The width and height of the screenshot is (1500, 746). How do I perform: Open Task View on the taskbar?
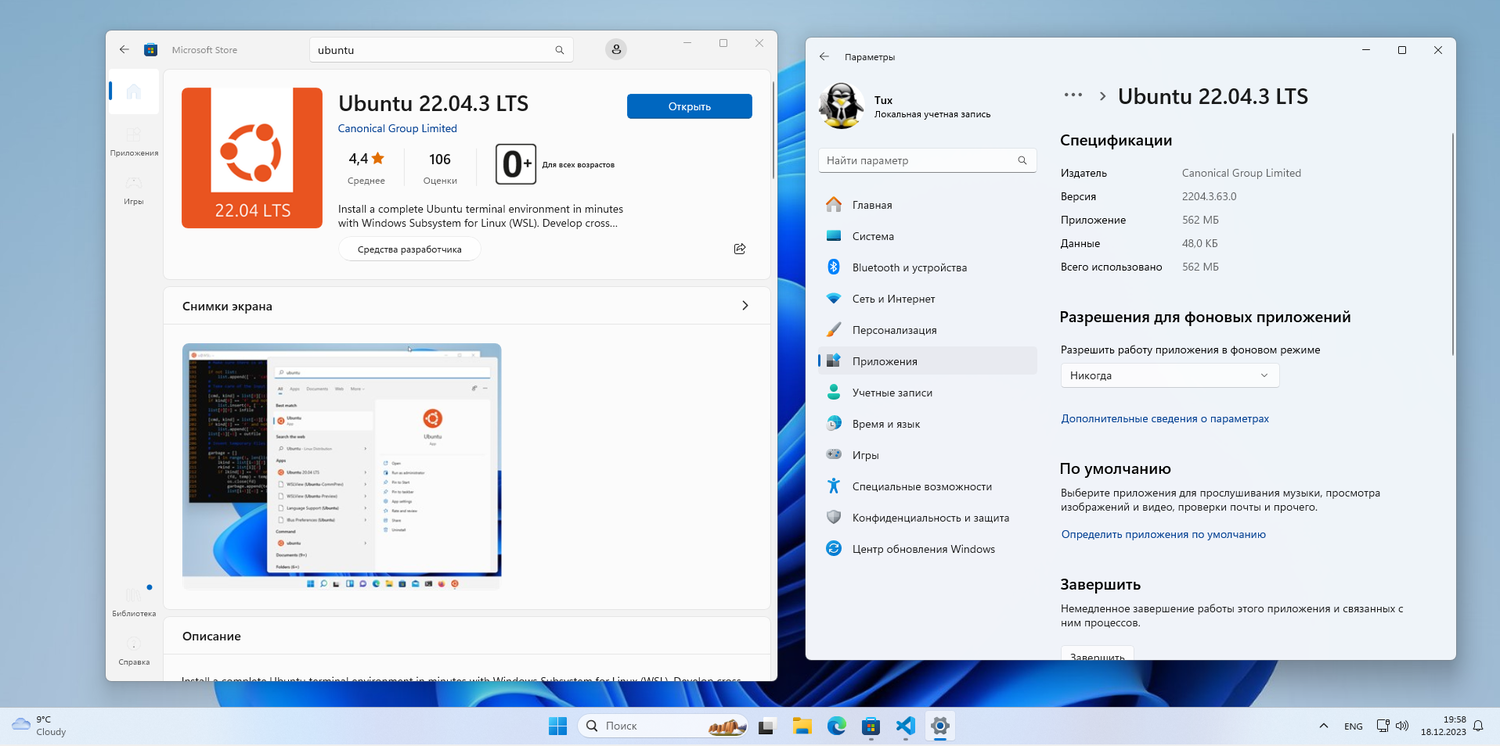click(x=767, y=726)
